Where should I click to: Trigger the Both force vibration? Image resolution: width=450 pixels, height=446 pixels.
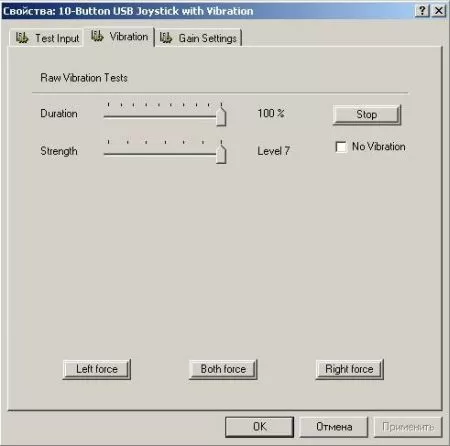[223, 369]
